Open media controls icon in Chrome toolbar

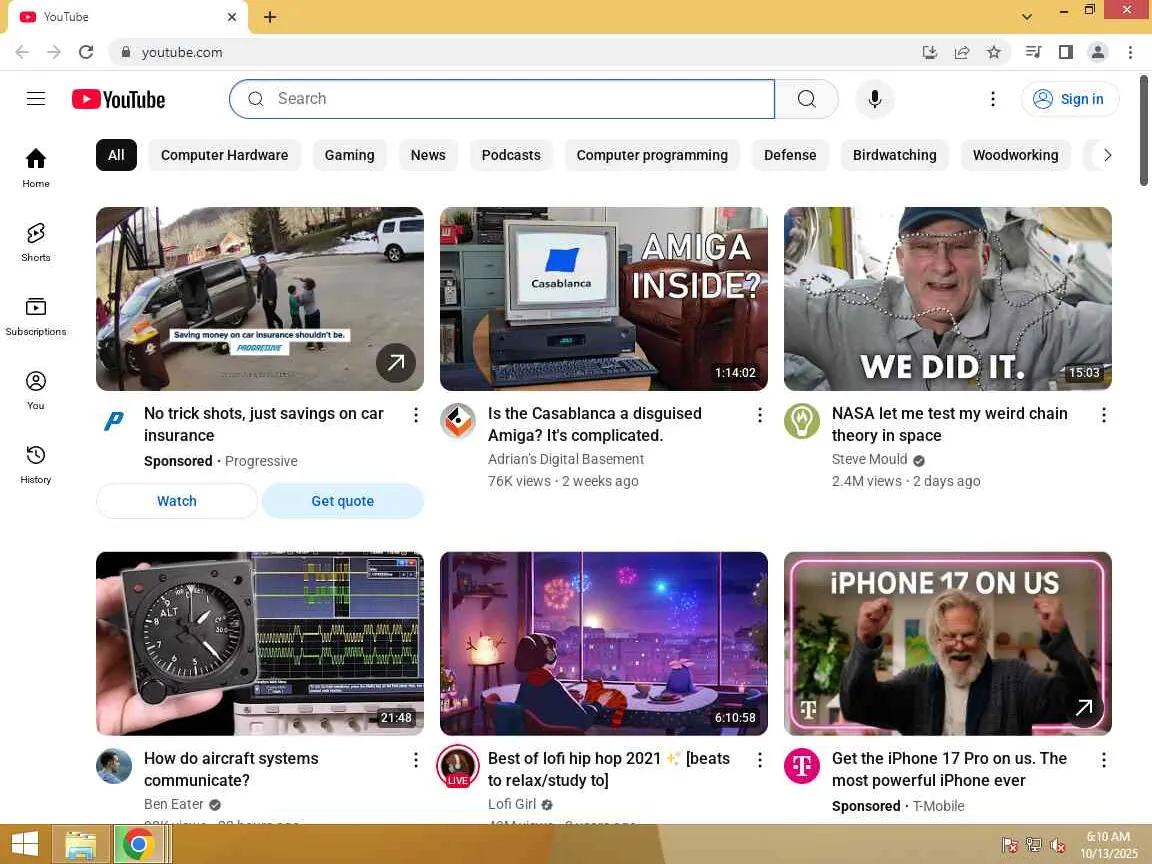point(1033,52)
